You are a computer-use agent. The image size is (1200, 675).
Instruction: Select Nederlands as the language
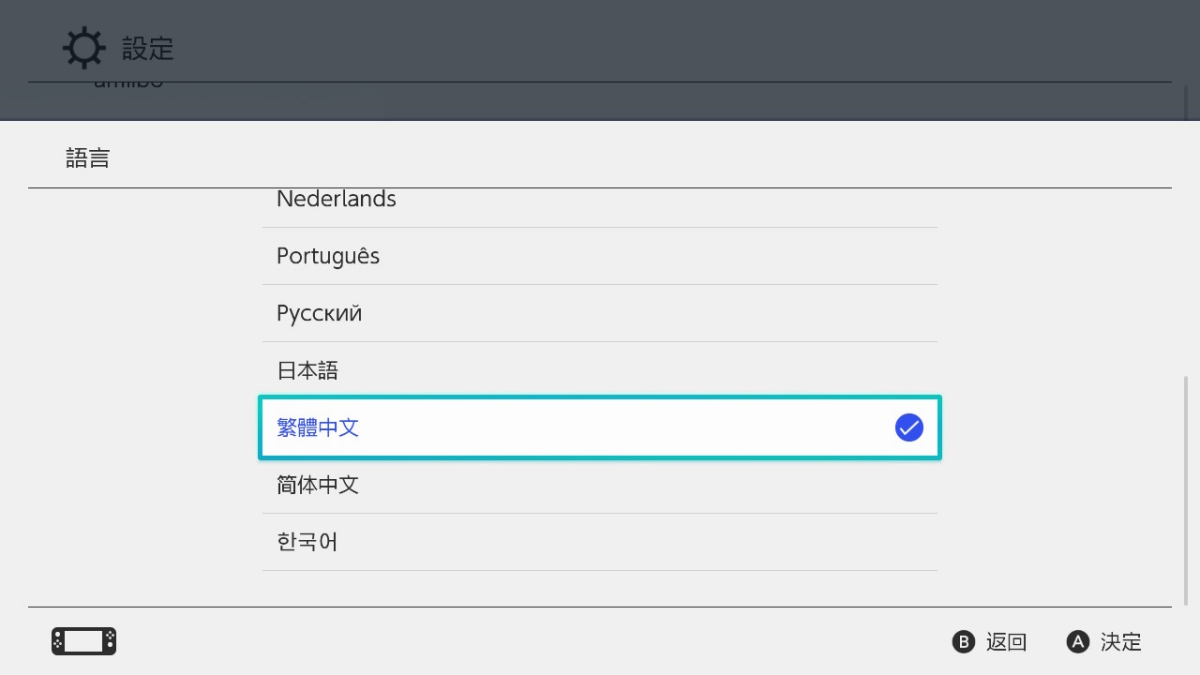click(x=336, y=200)
